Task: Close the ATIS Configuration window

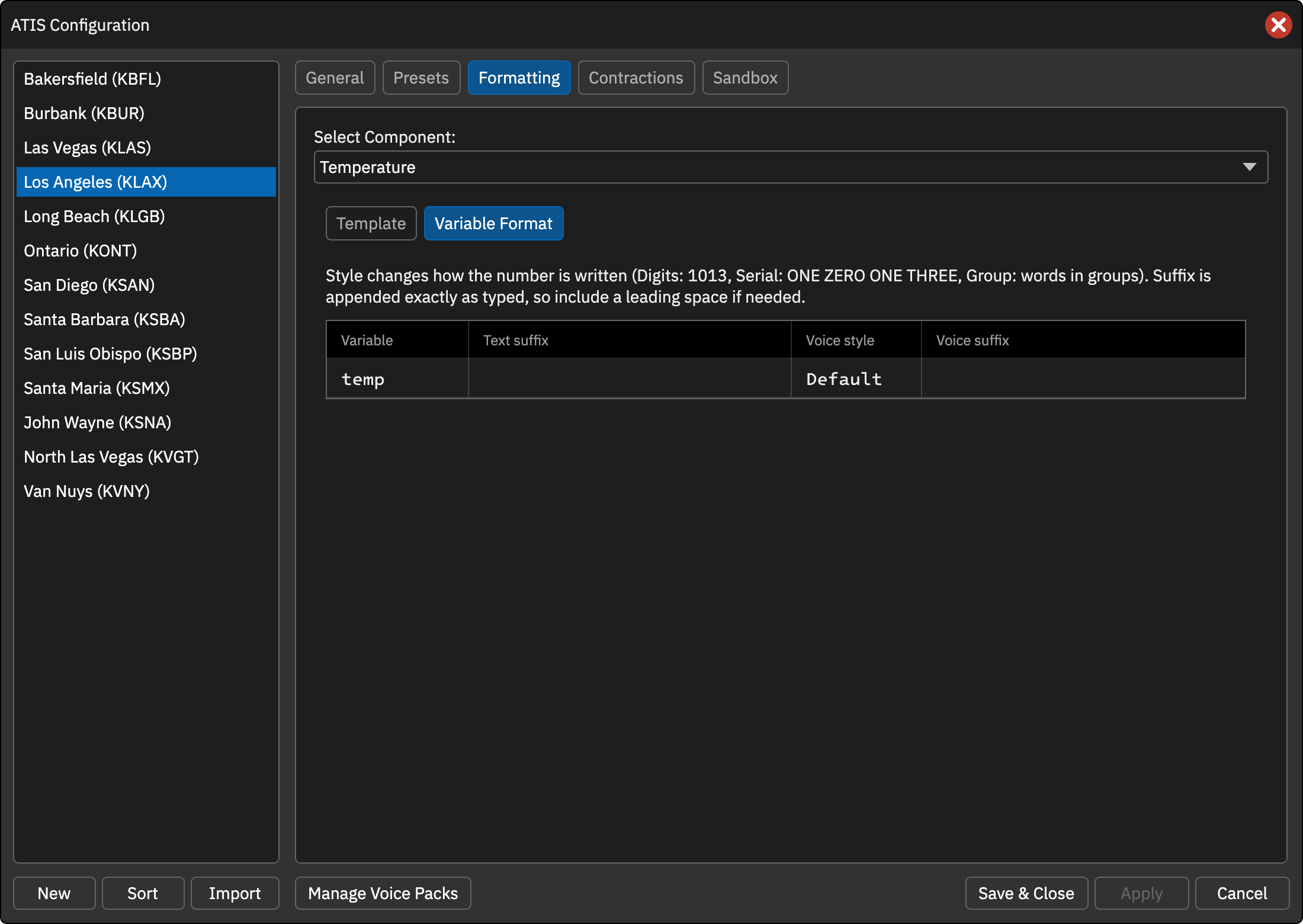Action: 1278,25
